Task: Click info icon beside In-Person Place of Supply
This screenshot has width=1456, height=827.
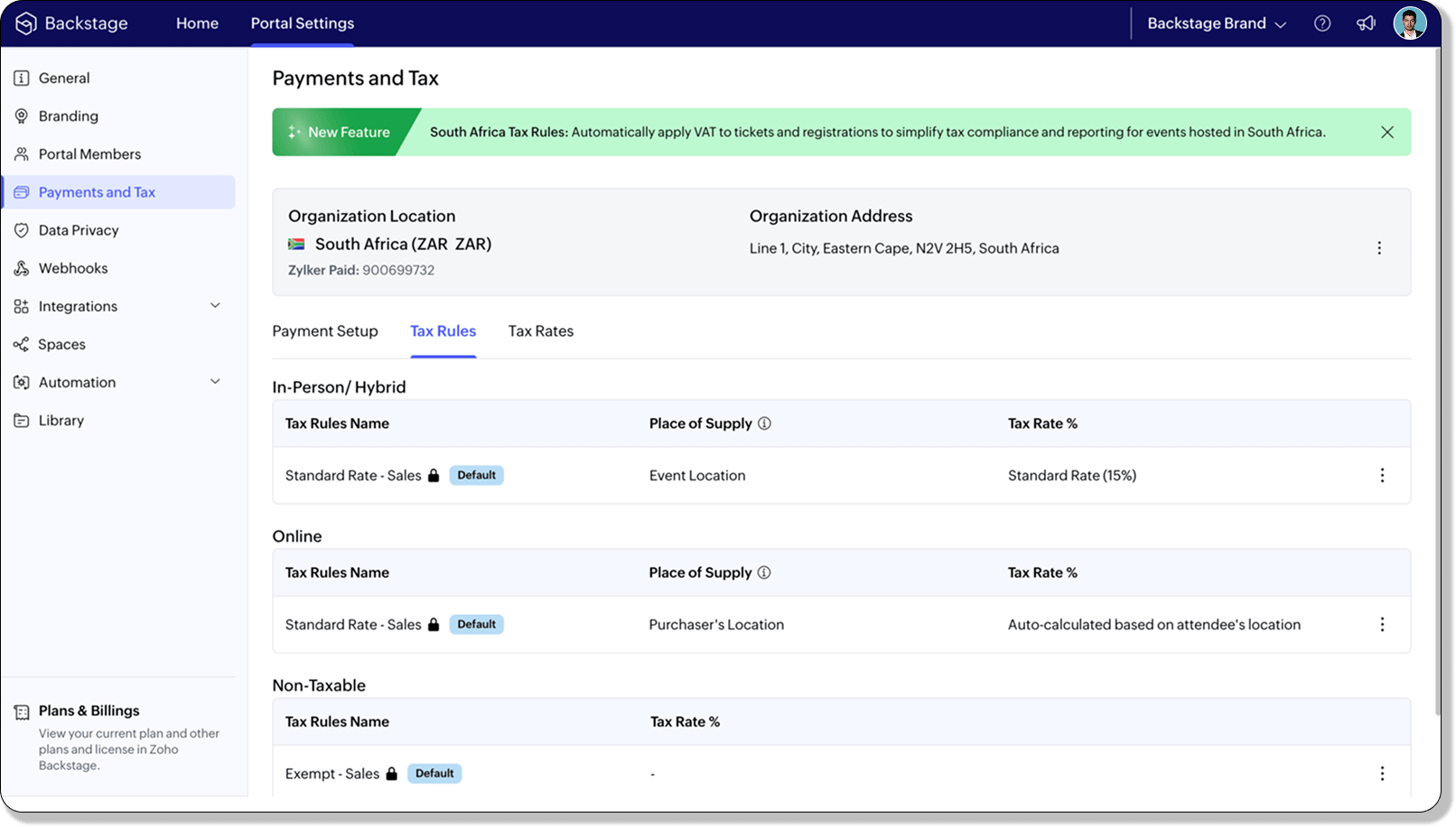Action: point(764,423)
